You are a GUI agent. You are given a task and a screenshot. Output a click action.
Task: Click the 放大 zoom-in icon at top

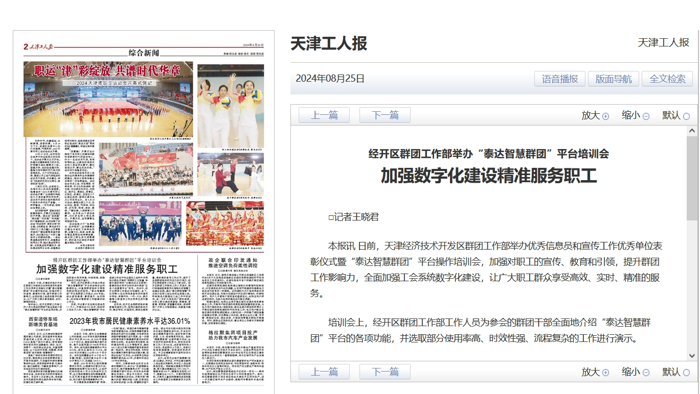(605, 116)
